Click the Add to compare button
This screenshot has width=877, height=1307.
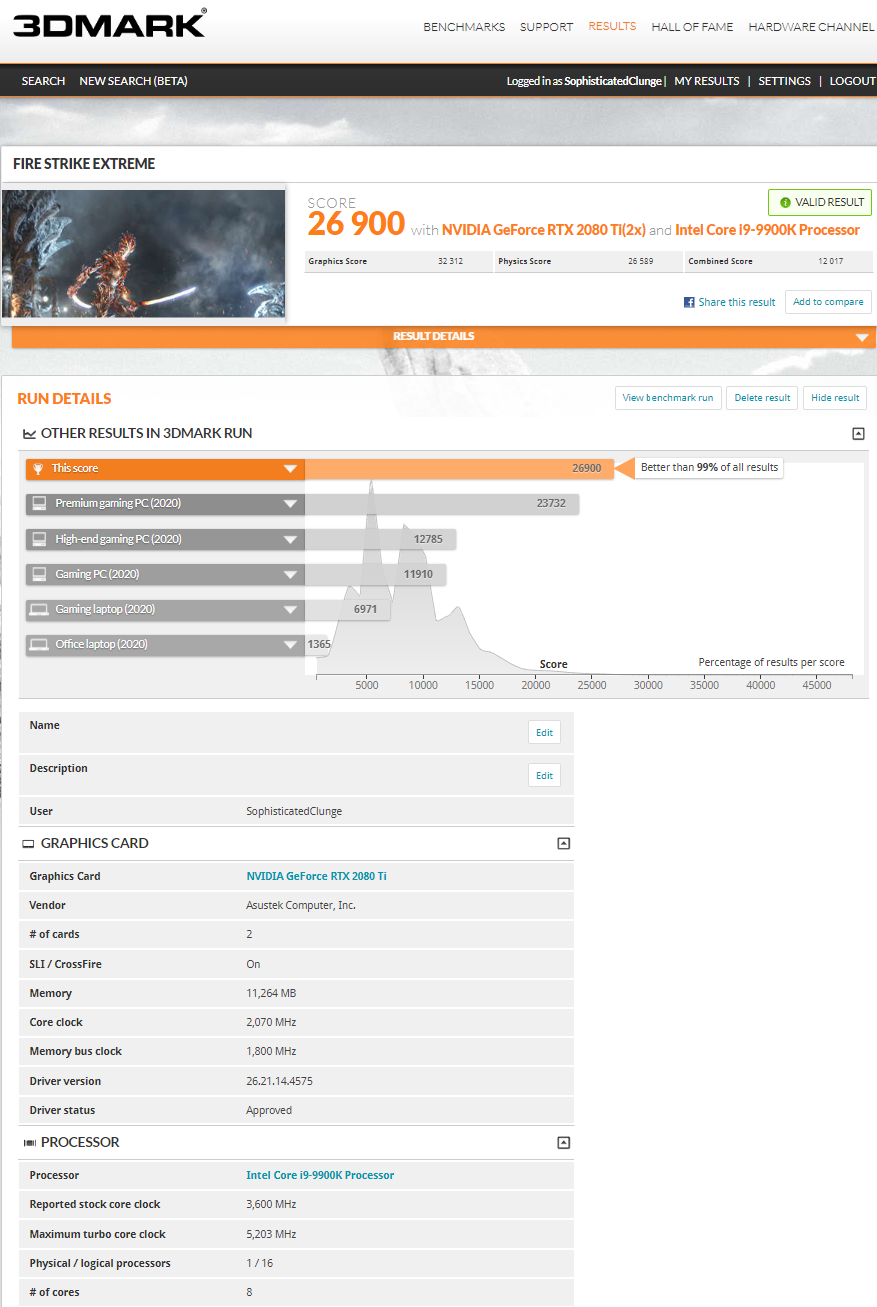coord(828,302)
